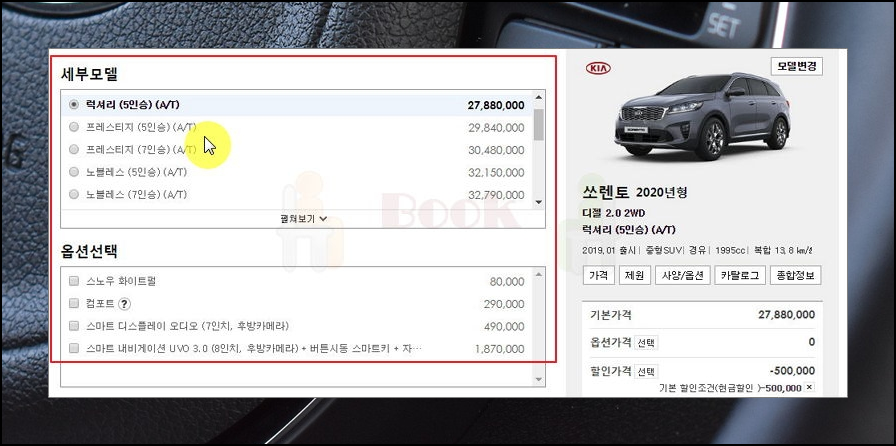Tick the 스마트 내비게이션 UVO 3.0 checkbox
Viewport: 896px width, 446px height.
click(74, 348)
